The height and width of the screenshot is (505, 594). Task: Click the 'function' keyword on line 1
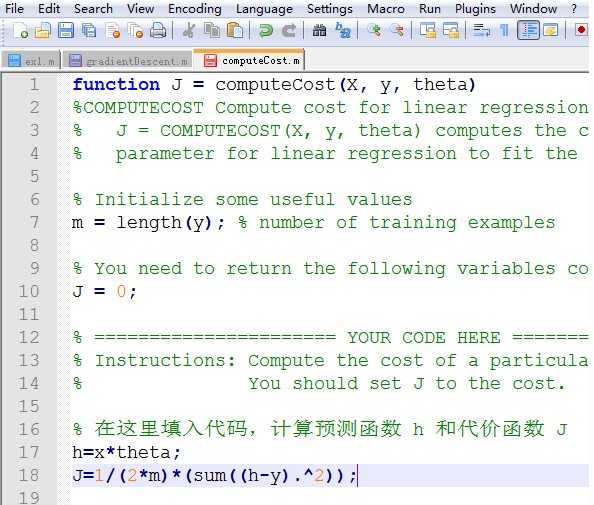coord(116,84)
